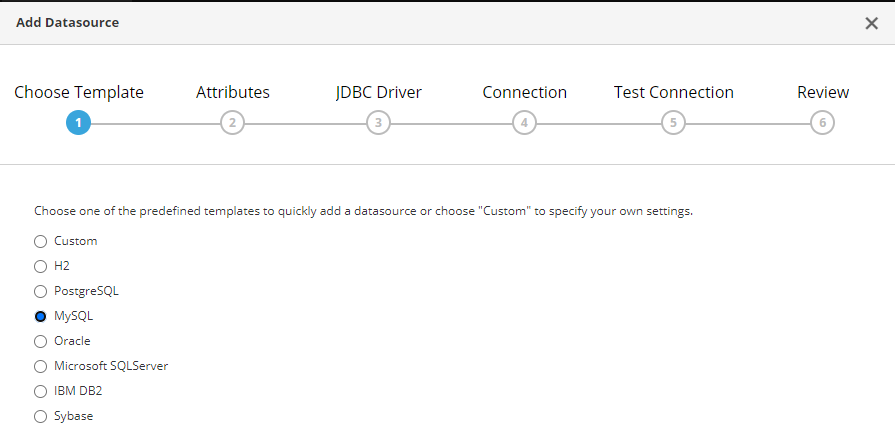Choose the Oracle template
The width and height of the screenshot is (895, 434).
41,341
